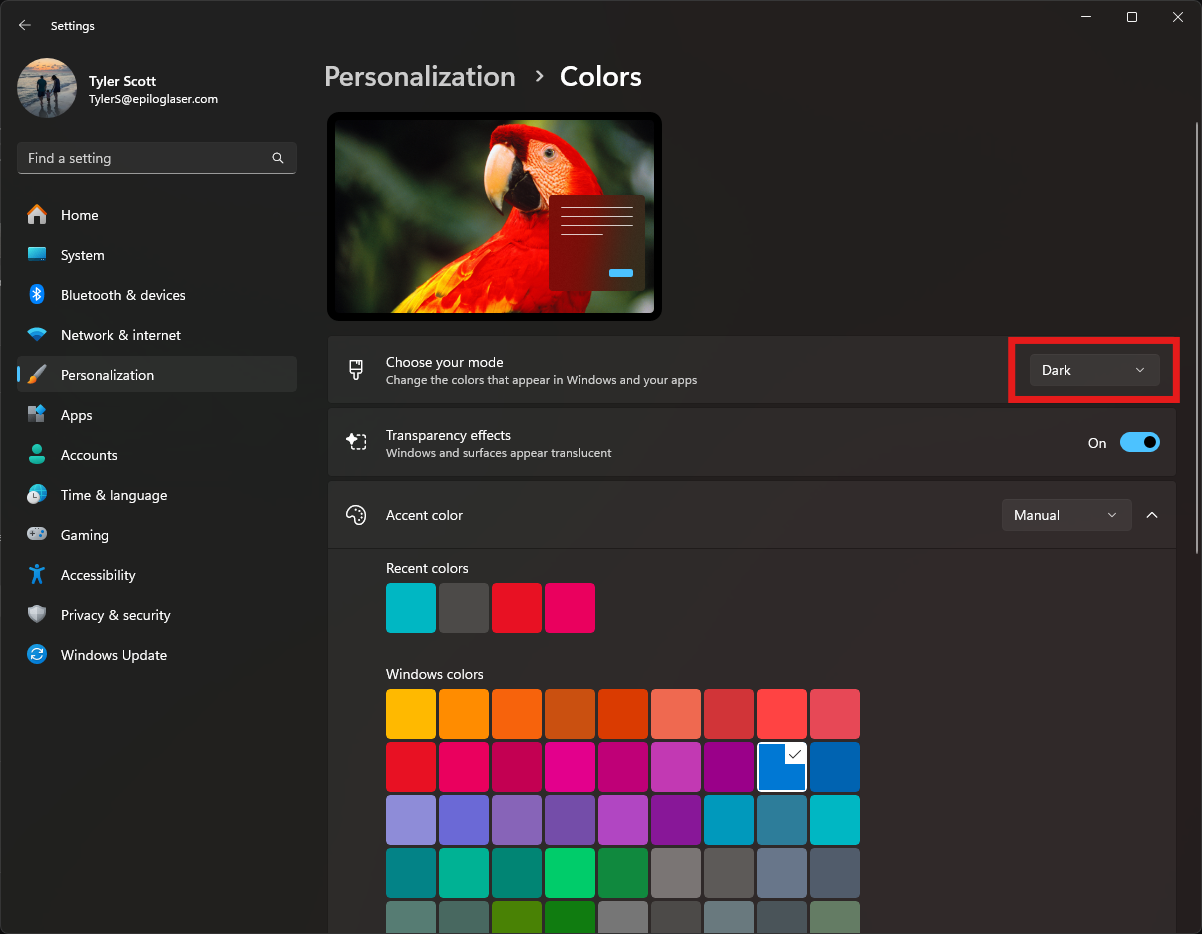This screenshot has height=934, width=1202.
Task: Click search magnifier icon in Find a setting
Action: [278, 158]
